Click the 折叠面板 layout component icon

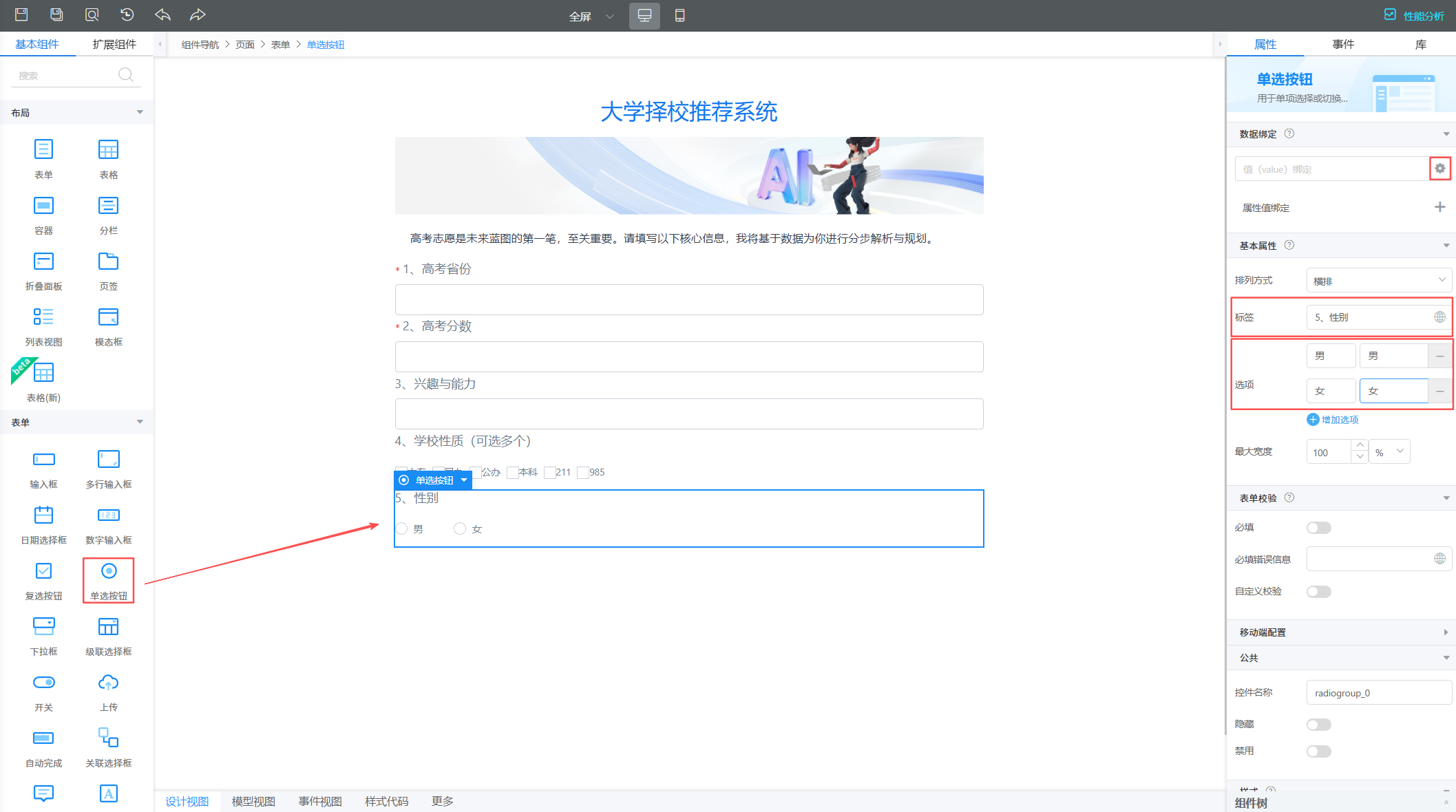click(43, 261)
